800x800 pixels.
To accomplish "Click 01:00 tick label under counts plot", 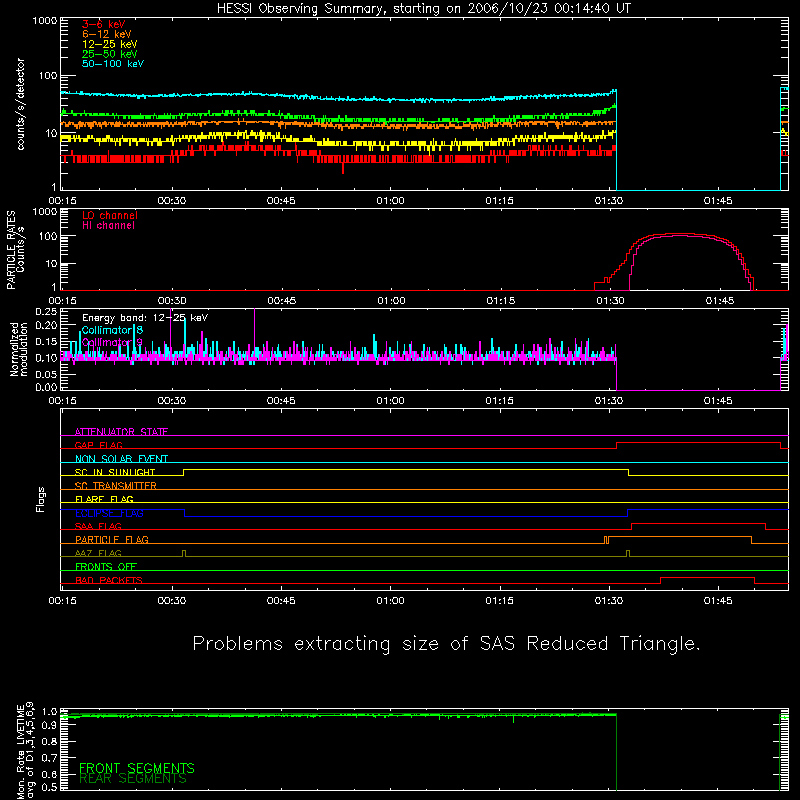I will click(390, 201).
